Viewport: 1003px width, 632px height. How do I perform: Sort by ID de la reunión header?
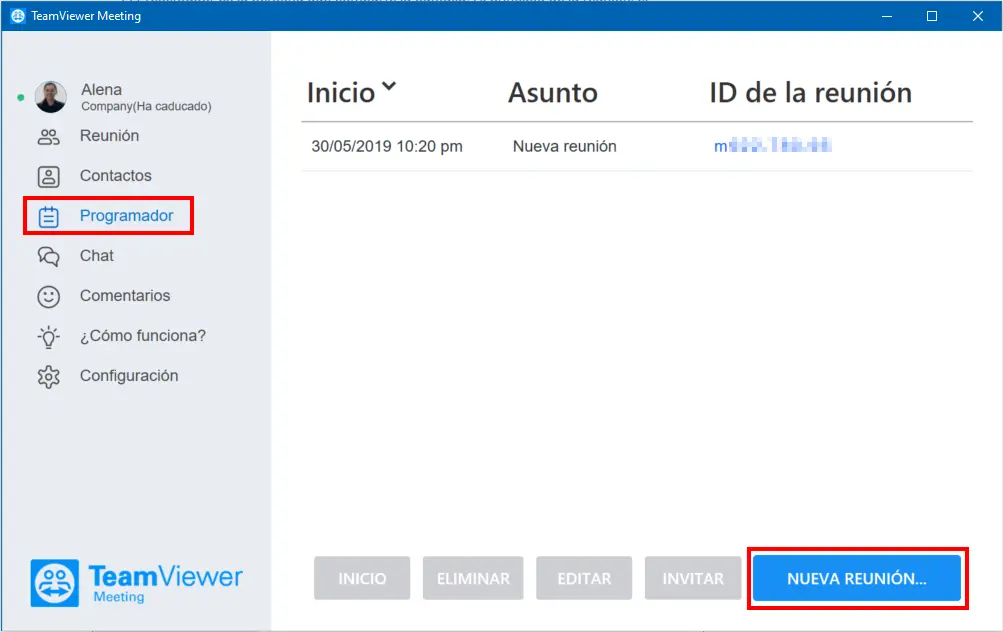point(810,93)
